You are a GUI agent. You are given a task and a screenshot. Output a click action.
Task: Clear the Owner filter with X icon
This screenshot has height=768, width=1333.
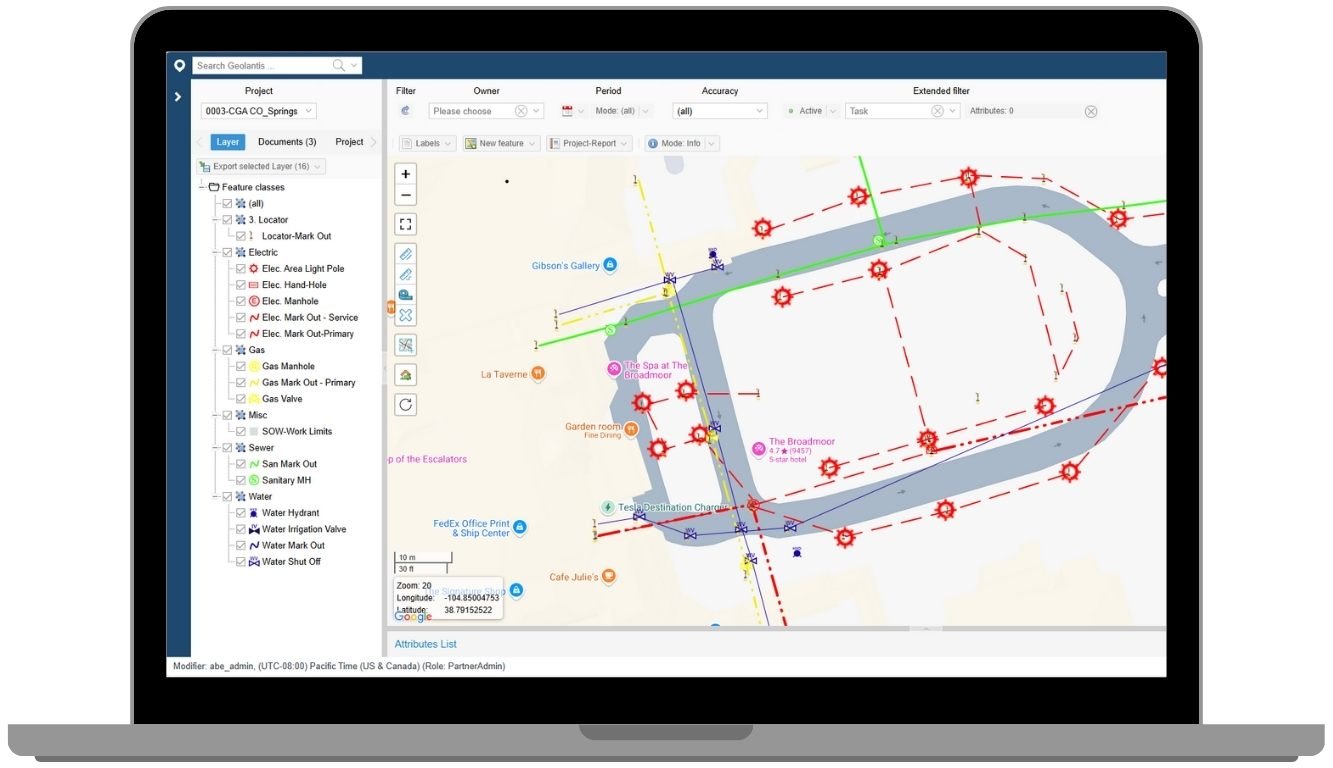click(x=521, y=111)
